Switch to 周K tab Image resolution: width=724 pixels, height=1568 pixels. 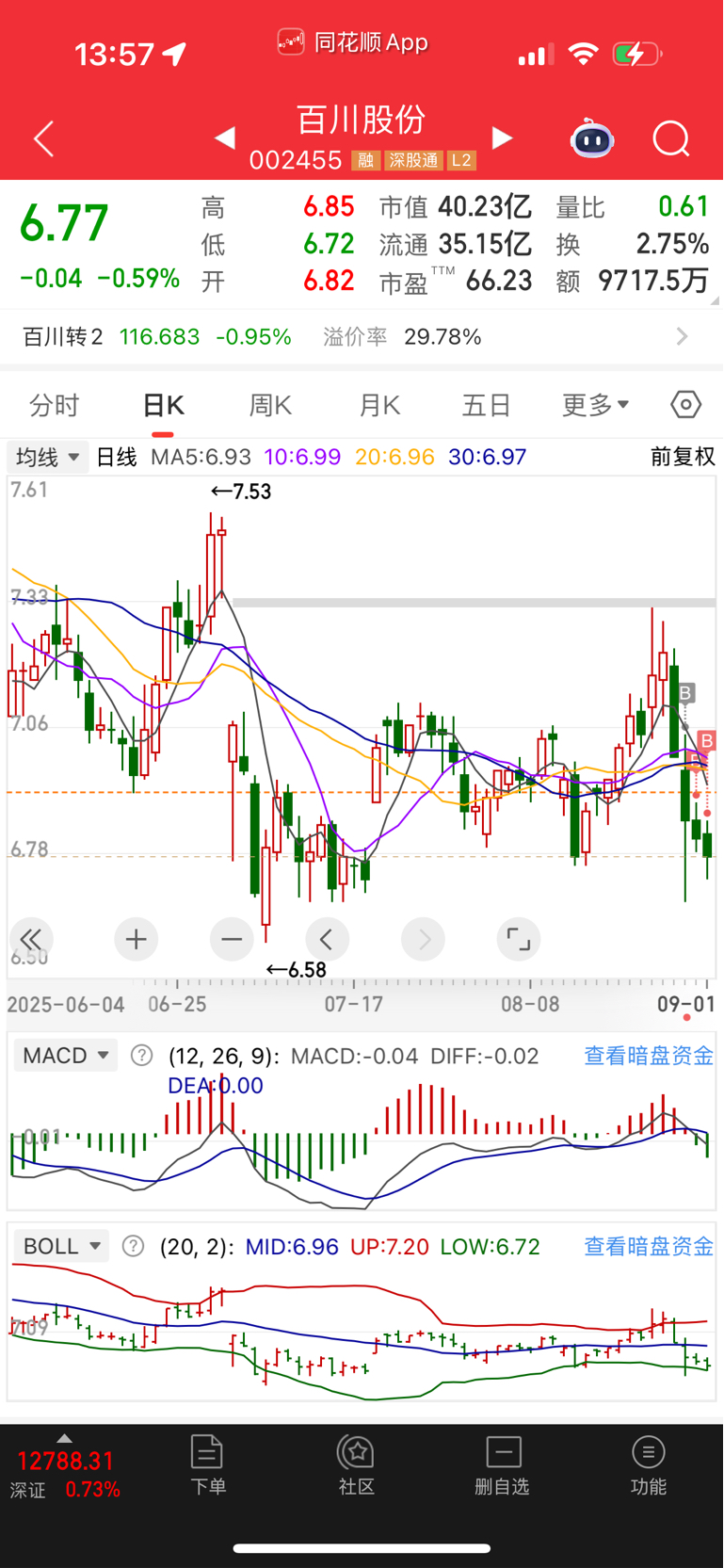click(x=270, y=405)
